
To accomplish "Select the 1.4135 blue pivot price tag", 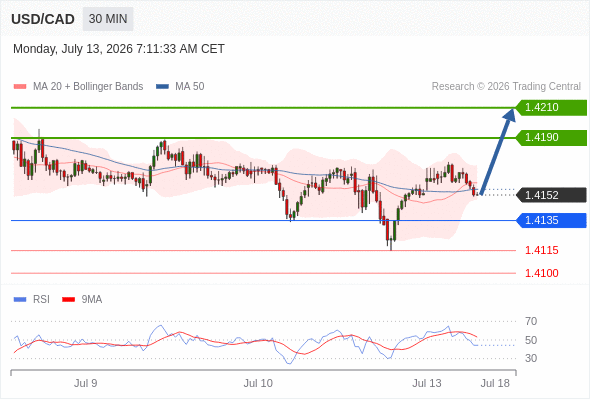I will click(551, 220).
